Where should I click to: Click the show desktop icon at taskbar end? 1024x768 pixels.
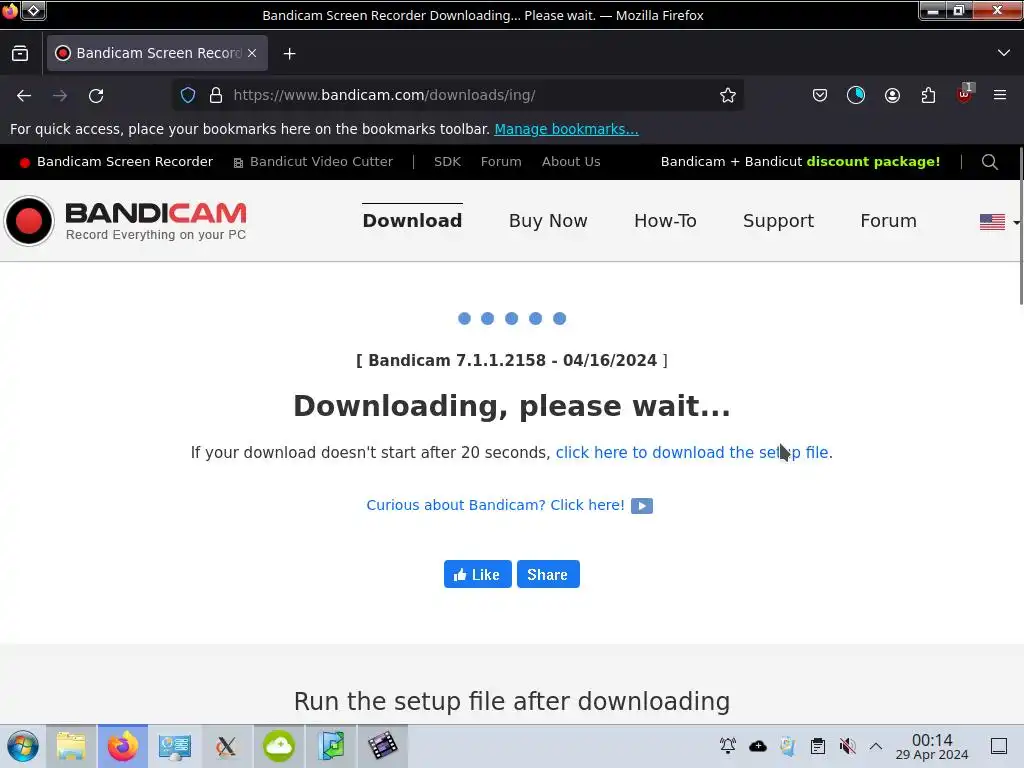(x=999, y=746)
